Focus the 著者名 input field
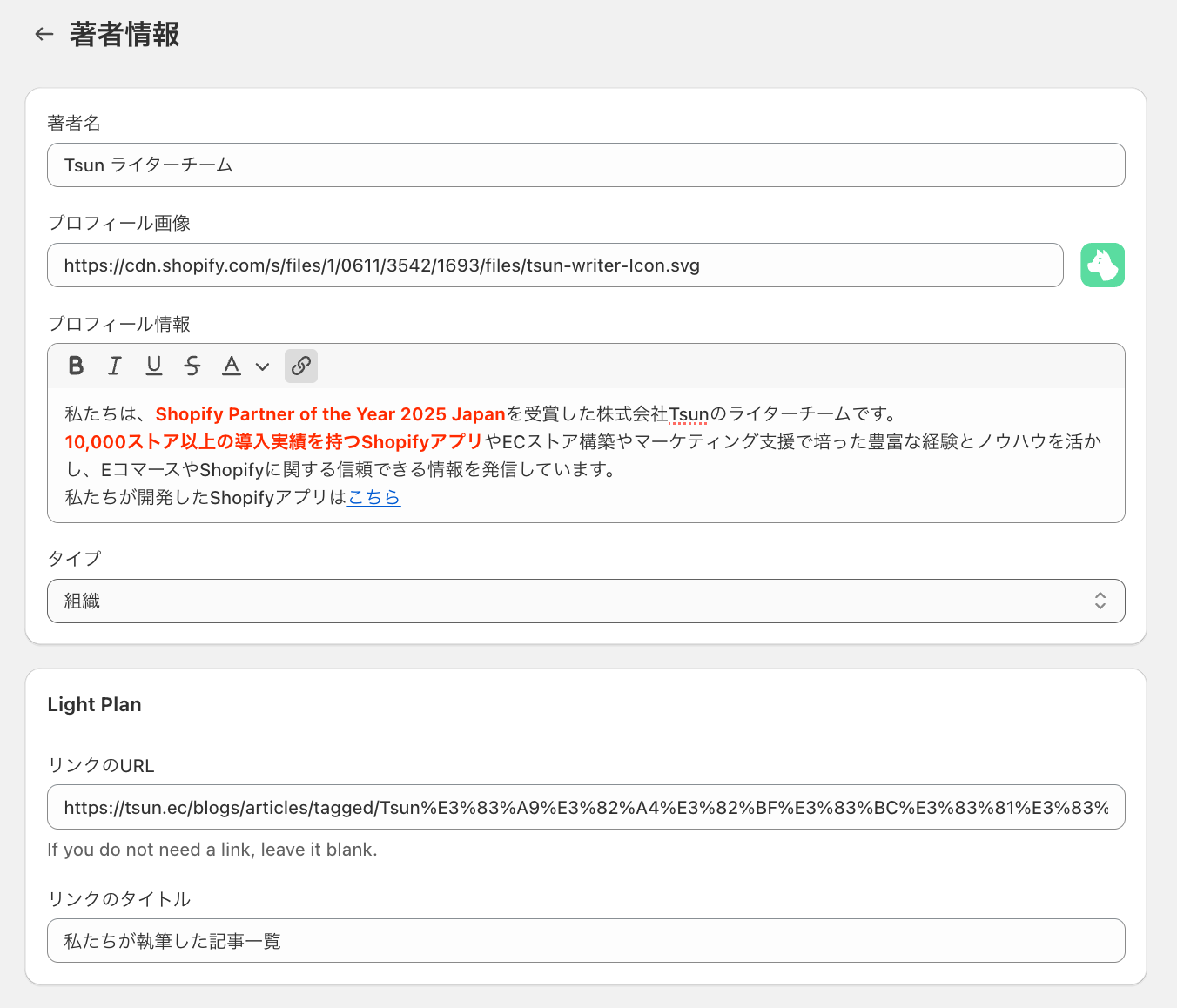 pos(586,165)
